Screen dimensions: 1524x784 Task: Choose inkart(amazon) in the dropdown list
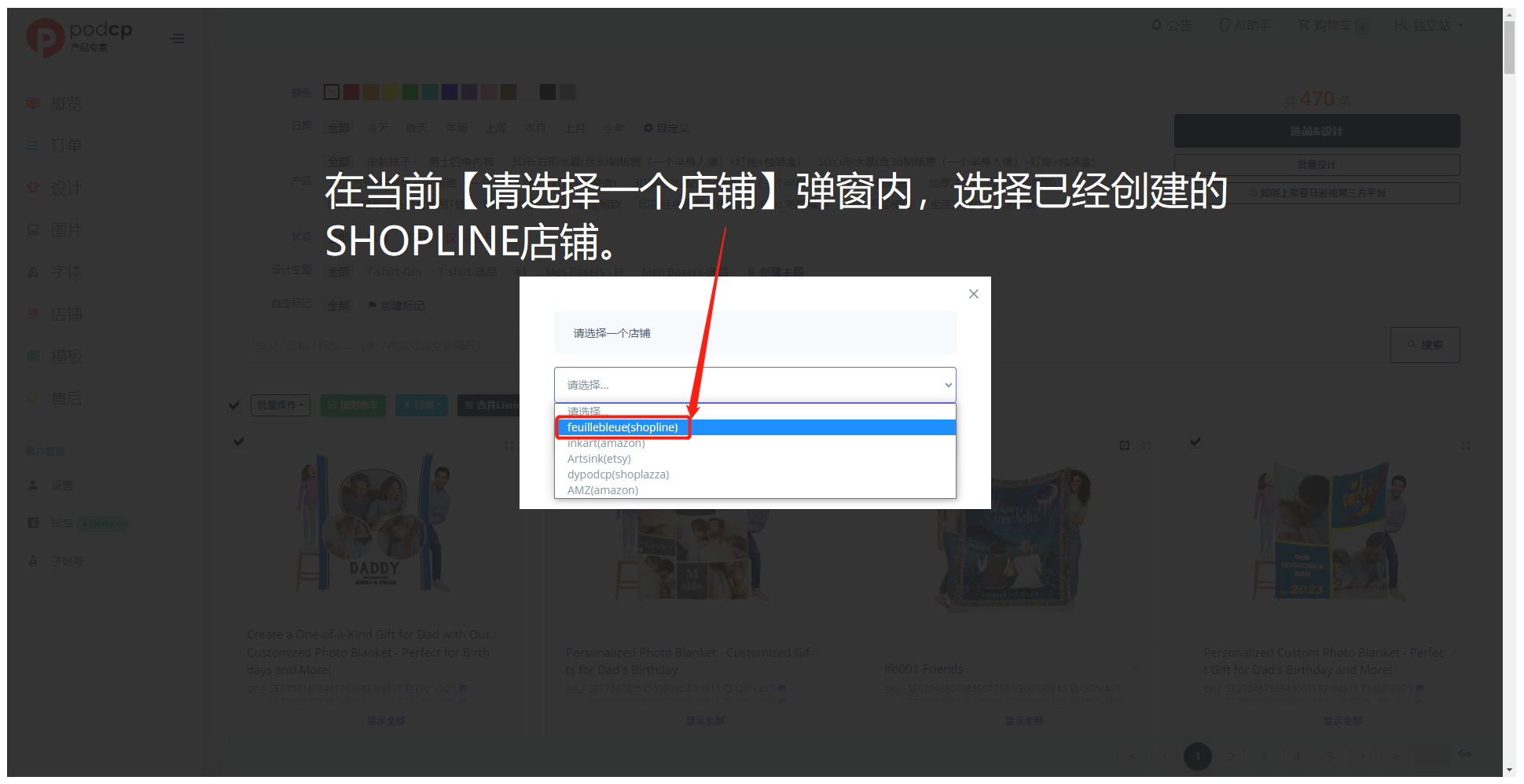pyautogui.click(x=755, y=443)
